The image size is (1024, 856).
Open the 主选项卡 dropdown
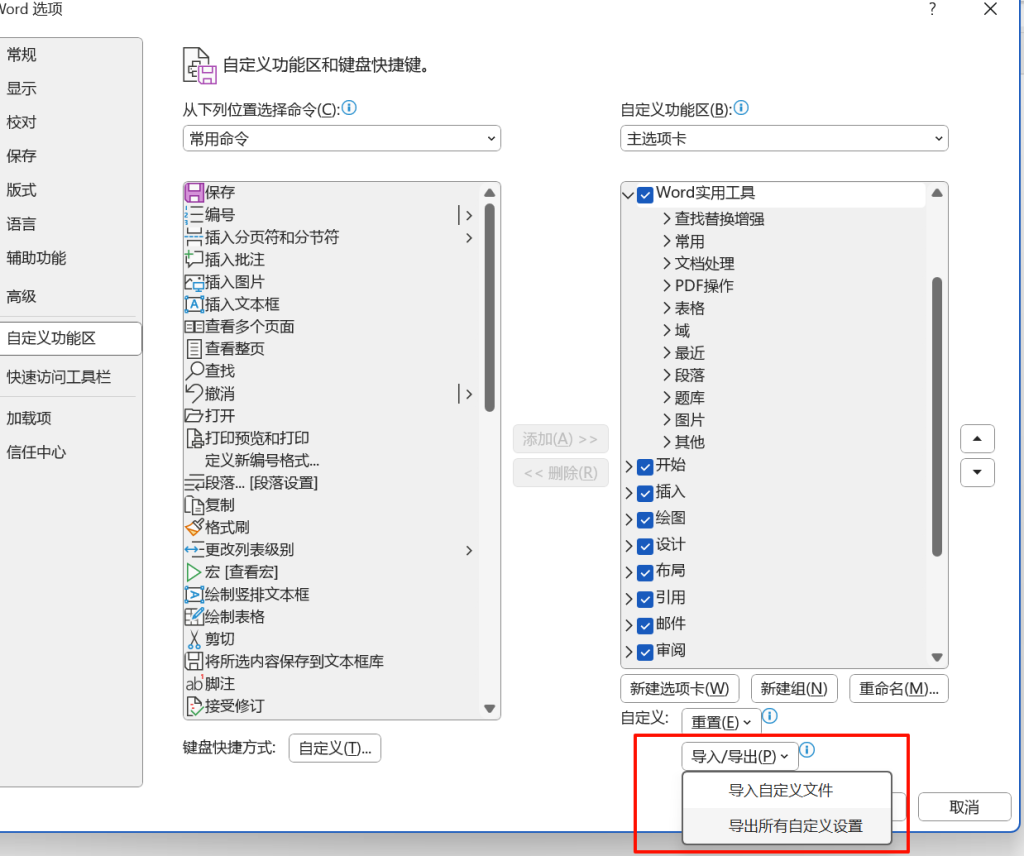783,138
